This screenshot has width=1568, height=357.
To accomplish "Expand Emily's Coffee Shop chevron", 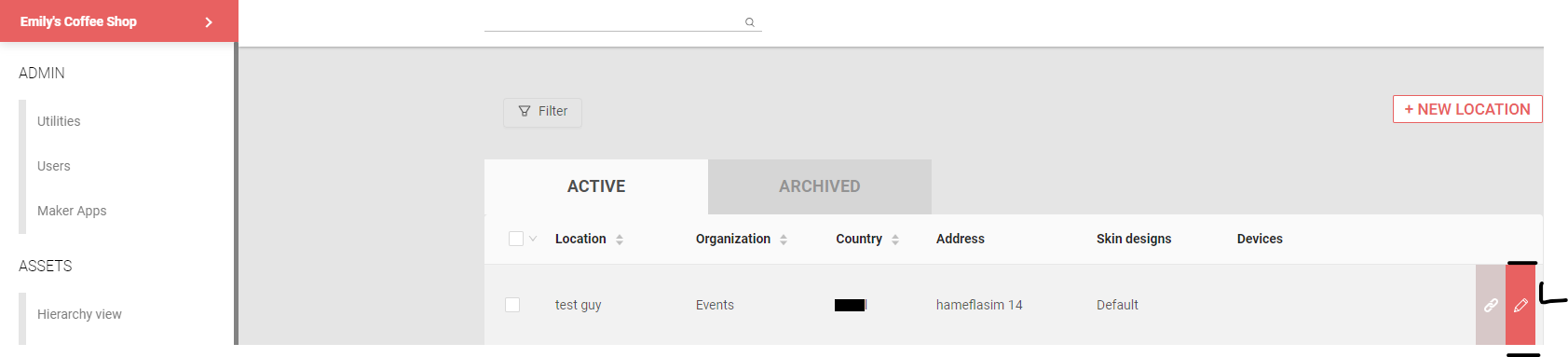I will pyautogui.click(x=209, y=21).
